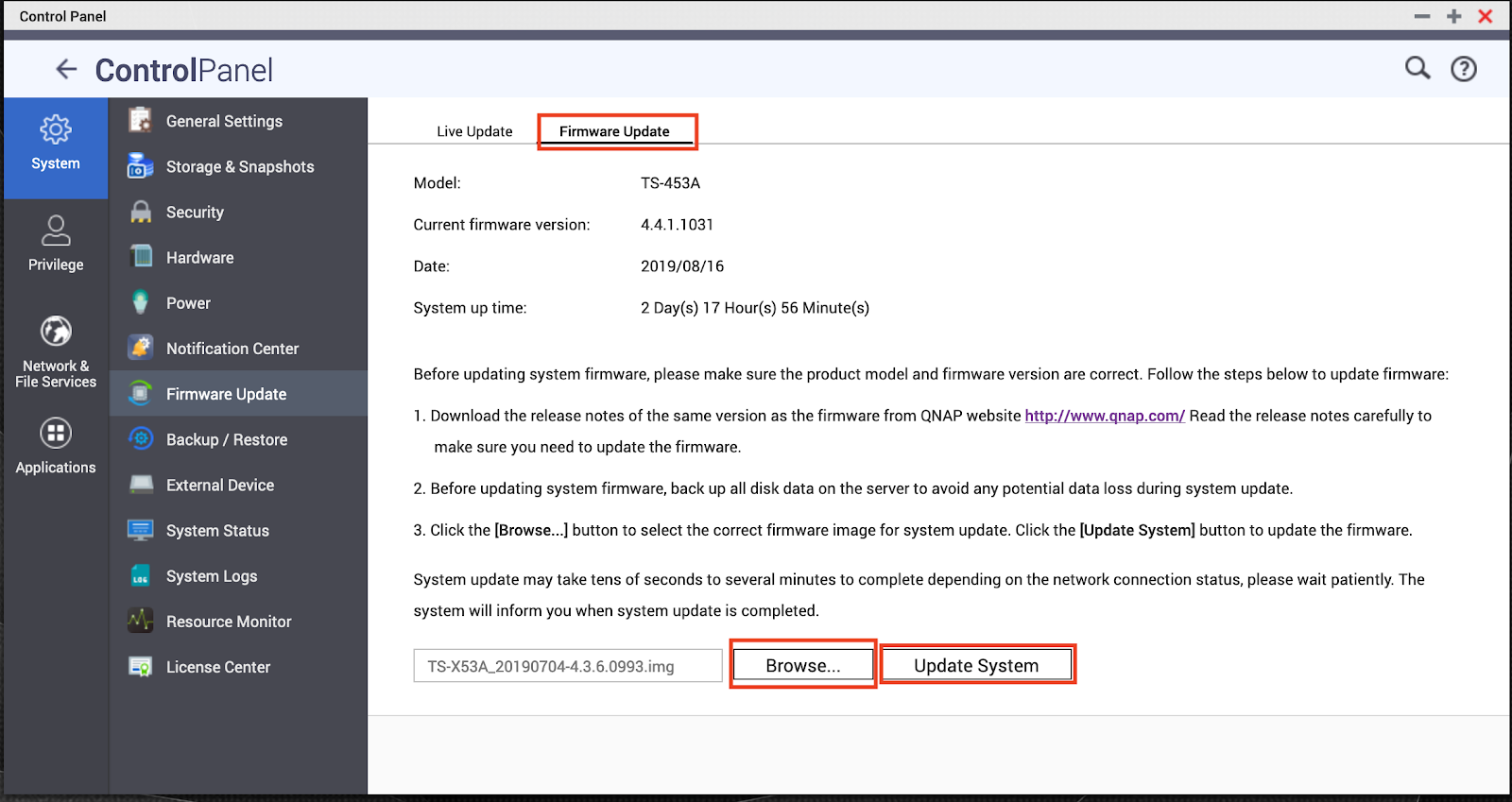
Task: Click the General Settings icon
Action: [141, 121]
